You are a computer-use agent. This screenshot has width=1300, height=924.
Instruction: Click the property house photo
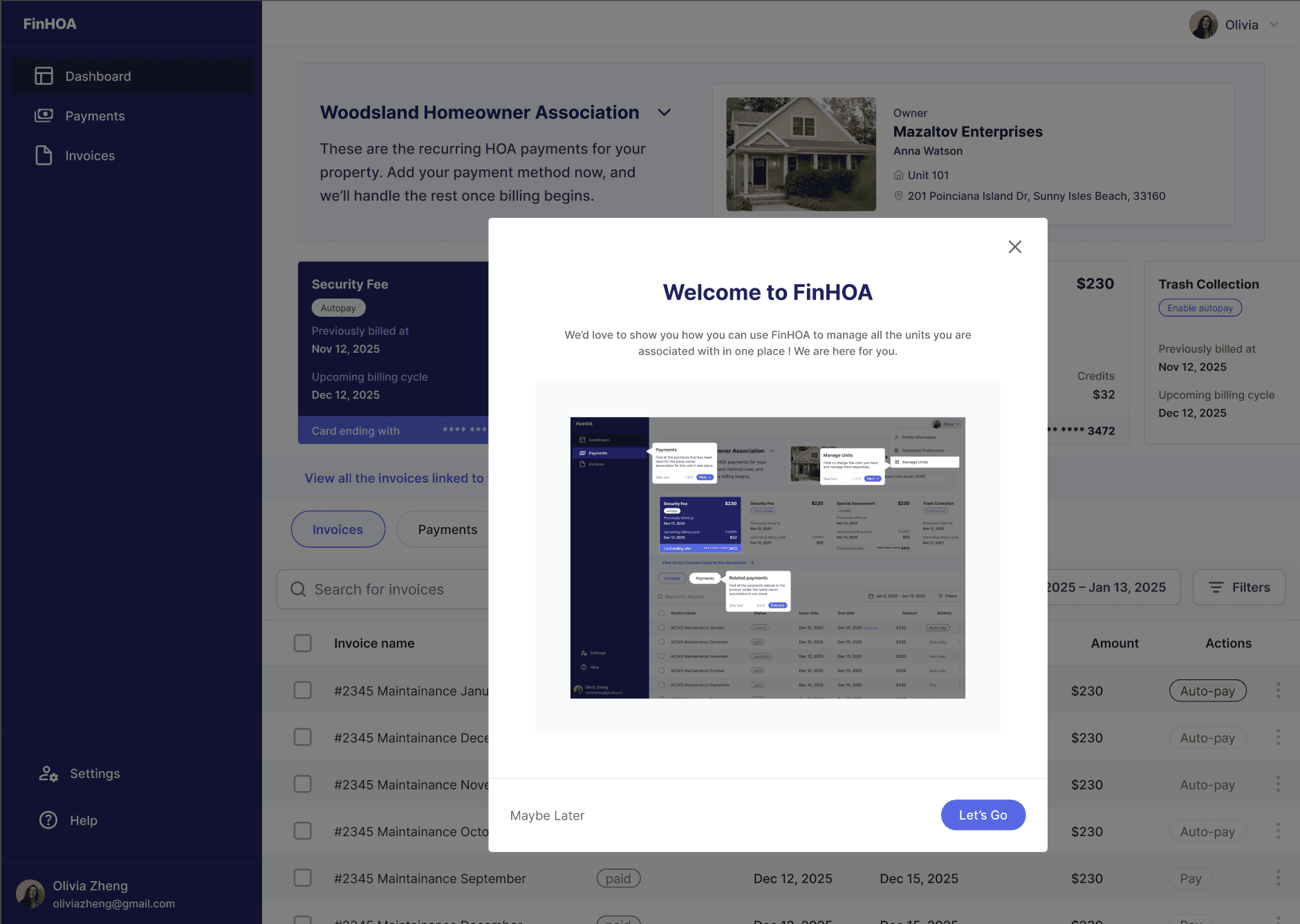(801, 154)
